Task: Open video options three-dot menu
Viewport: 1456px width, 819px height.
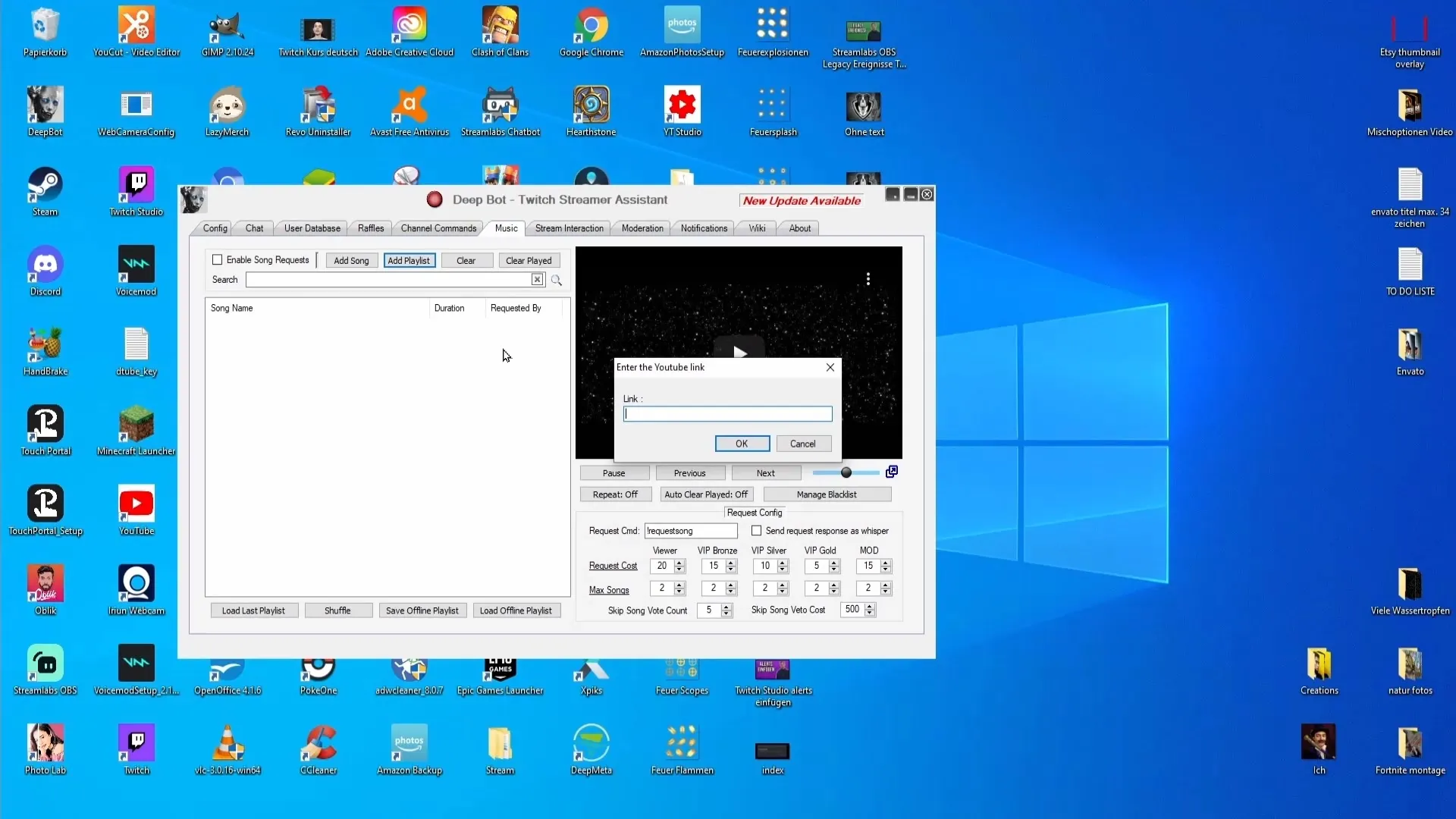Action: point(868,279)
